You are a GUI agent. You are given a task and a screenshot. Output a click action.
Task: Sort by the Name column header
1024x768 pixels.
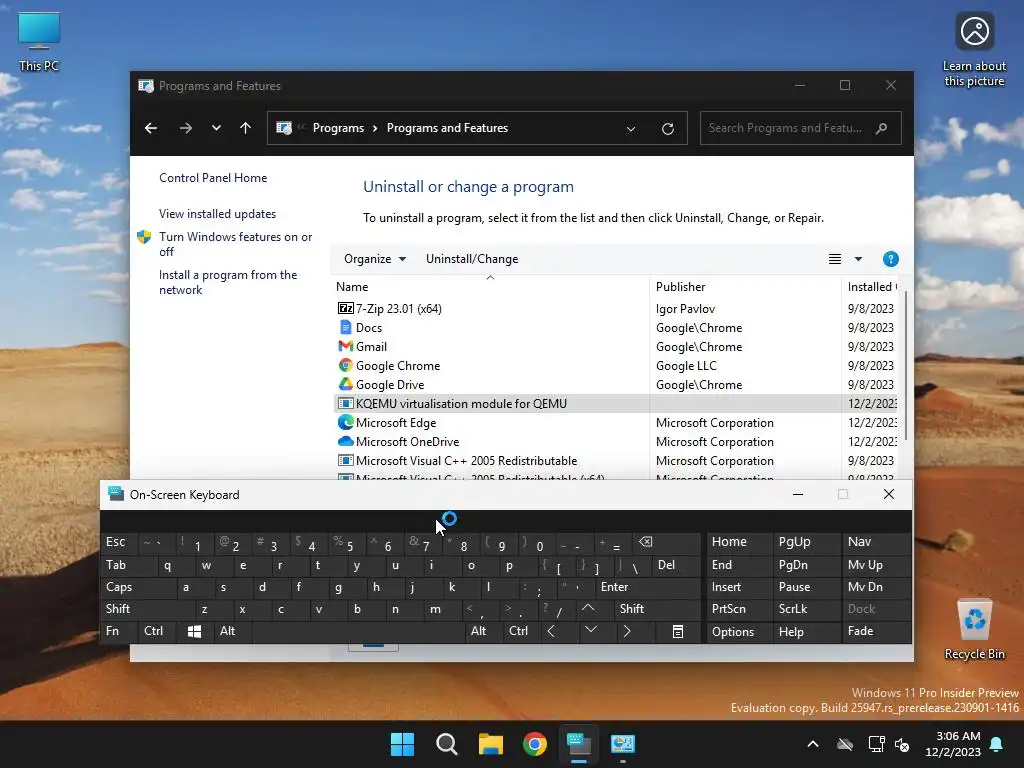coord(491,287)
